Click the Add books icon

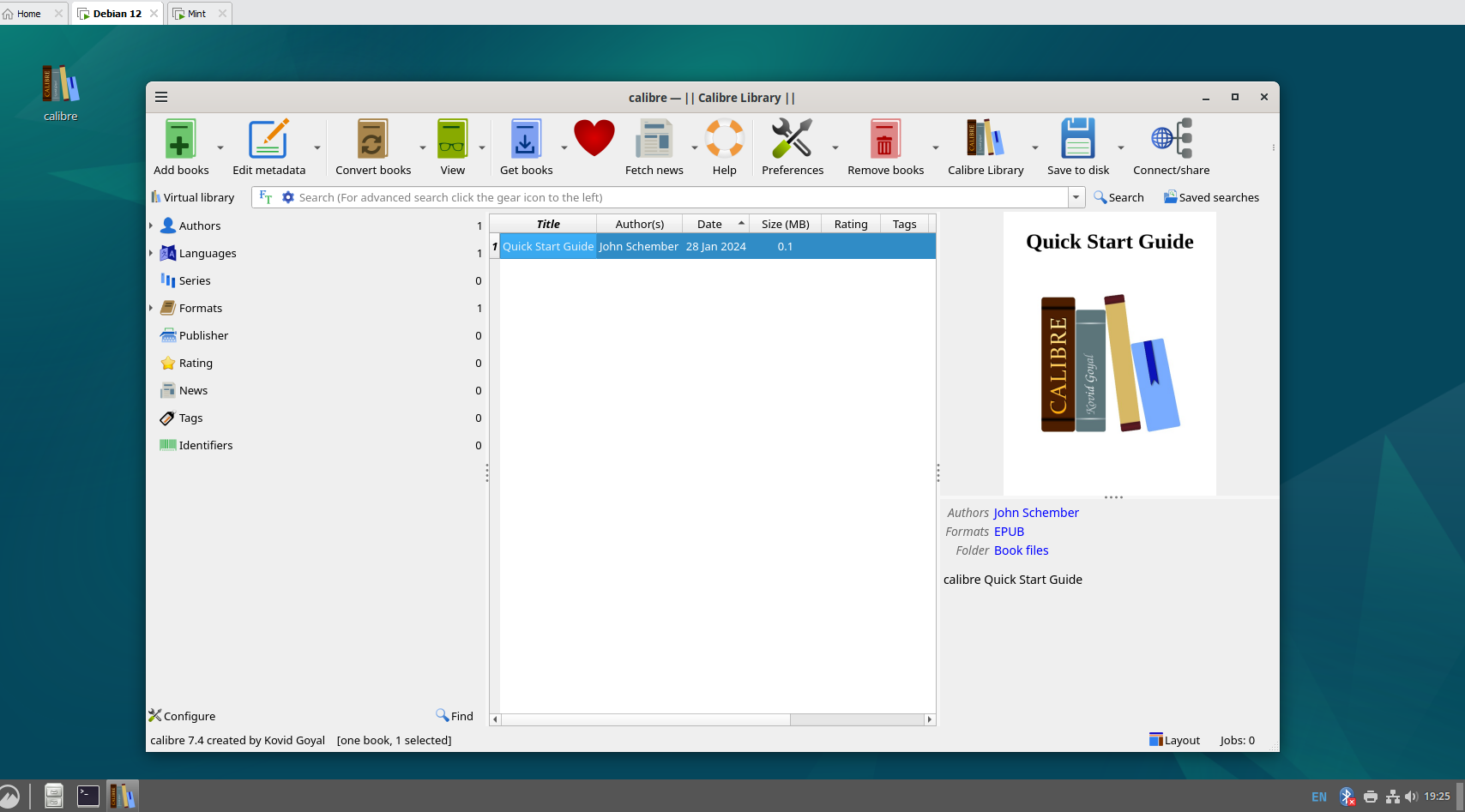pyautogui.click(x=180, y=139)
